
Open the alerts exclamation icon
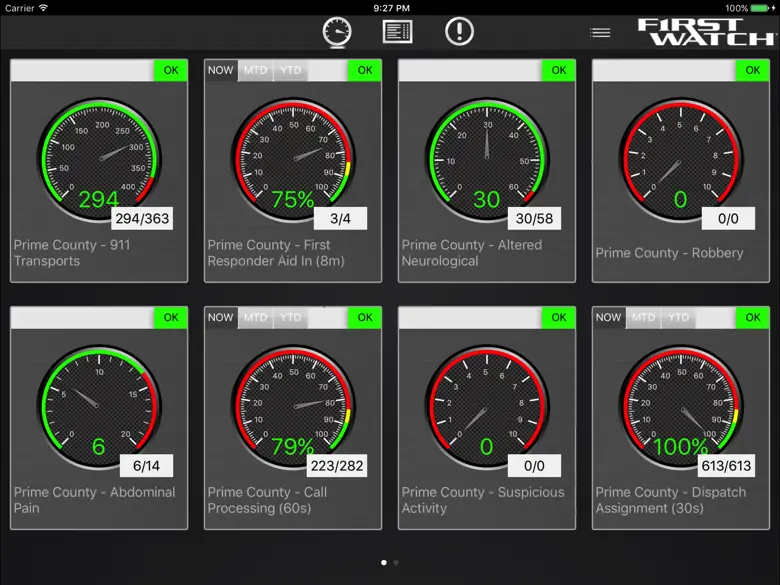pyautogui.click(x=459, y=31)
